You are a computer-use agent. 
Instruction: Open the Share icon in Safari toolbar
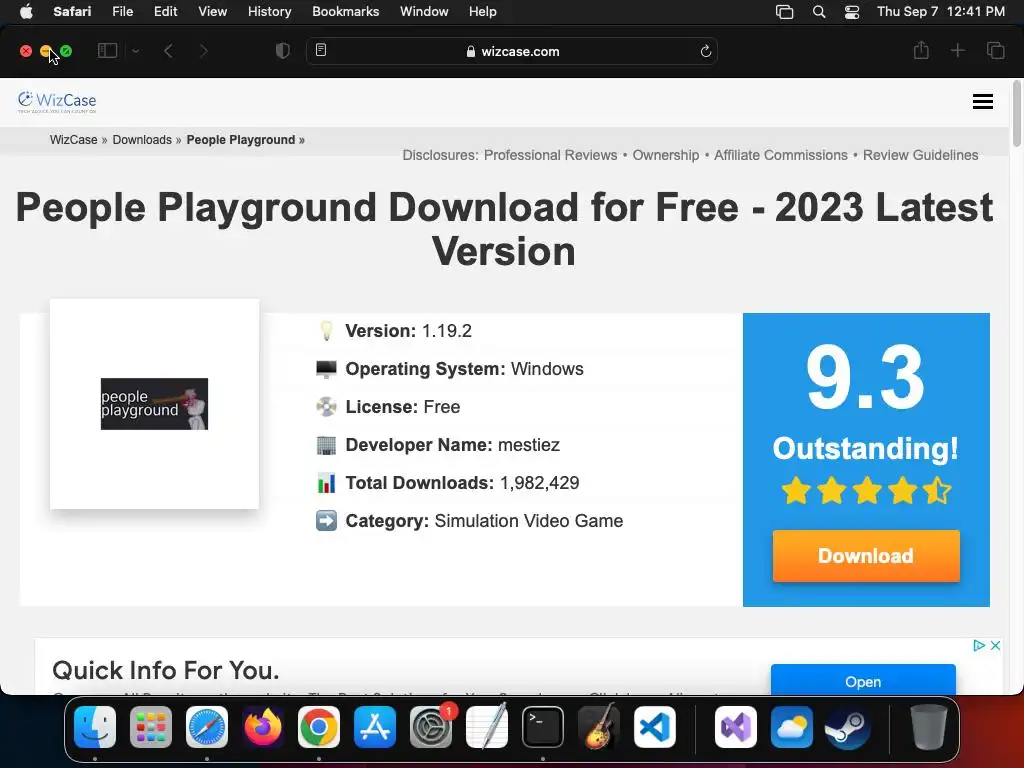921,50
